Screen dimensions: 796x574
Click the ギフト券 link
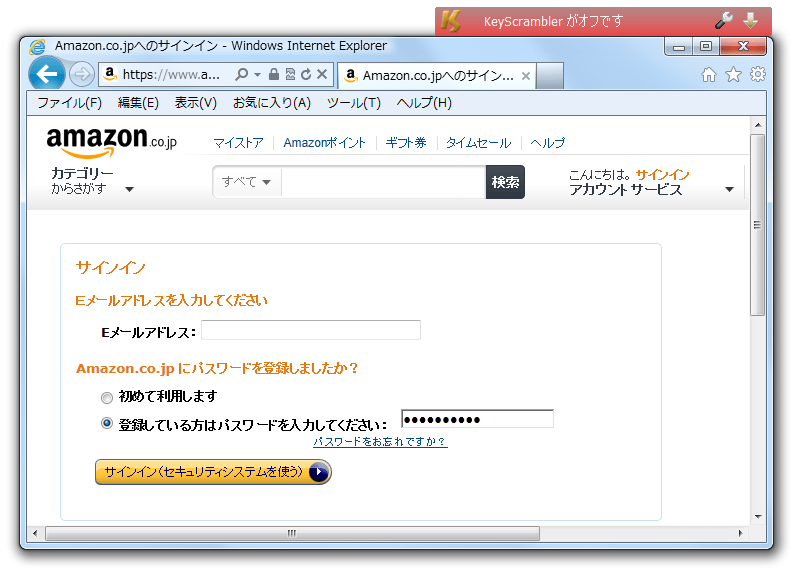pyautogui.click(x=406, y=143)
